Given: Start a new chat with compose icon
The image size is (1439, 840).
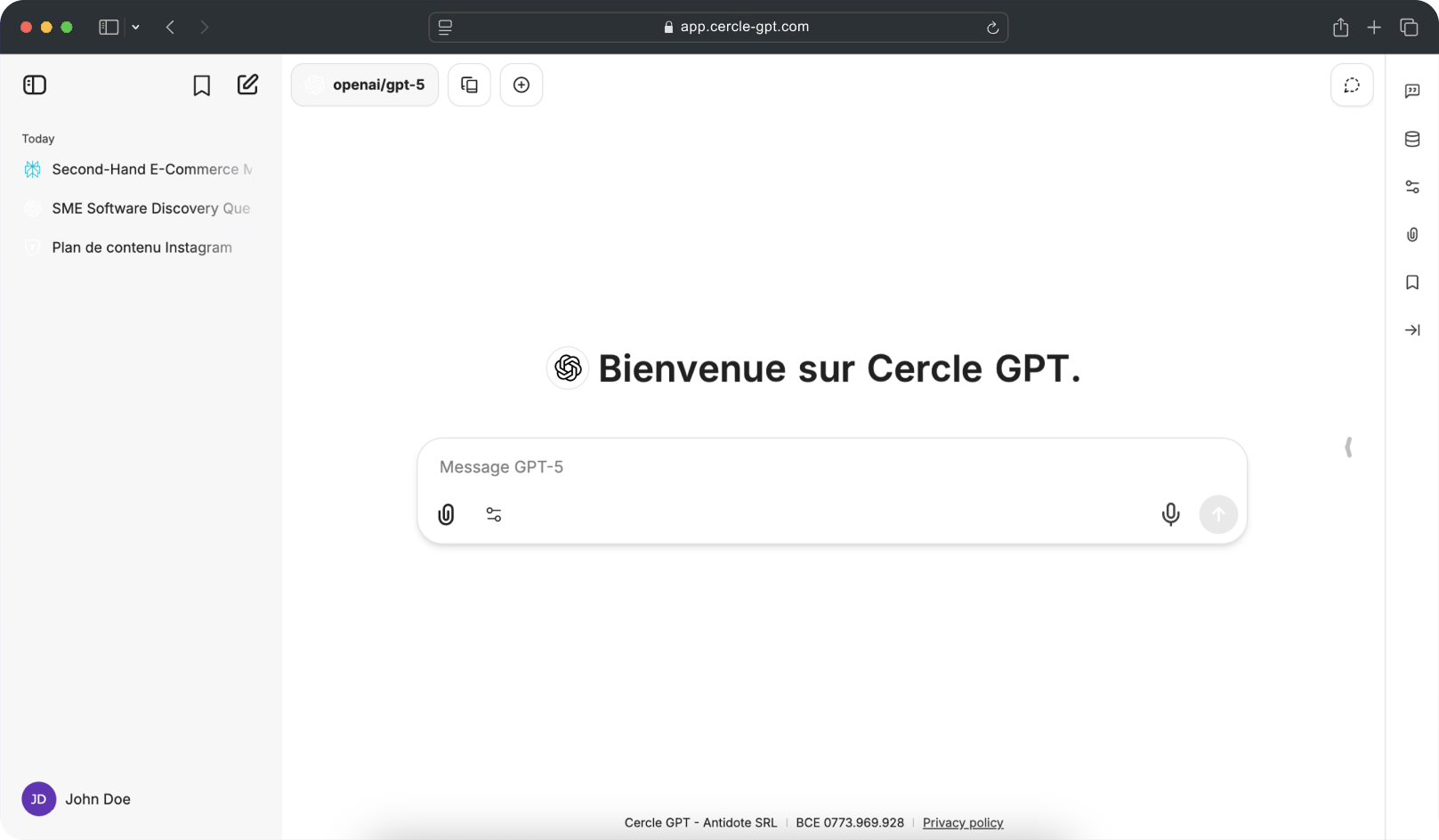Looking at the screenshot, I should coord(247,85).
